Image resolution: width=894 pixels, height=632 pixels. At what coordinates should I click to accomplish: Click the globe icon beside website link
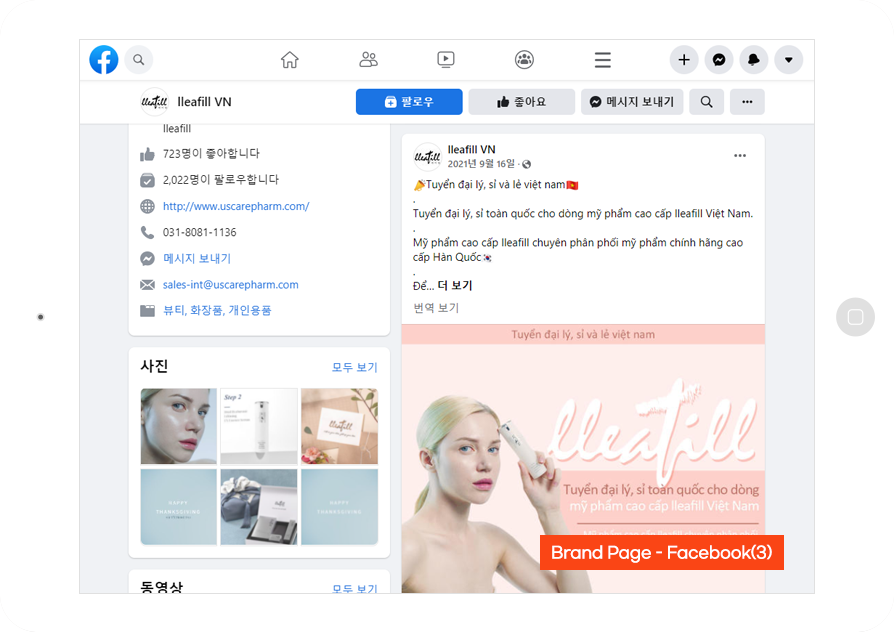[147, 206]
